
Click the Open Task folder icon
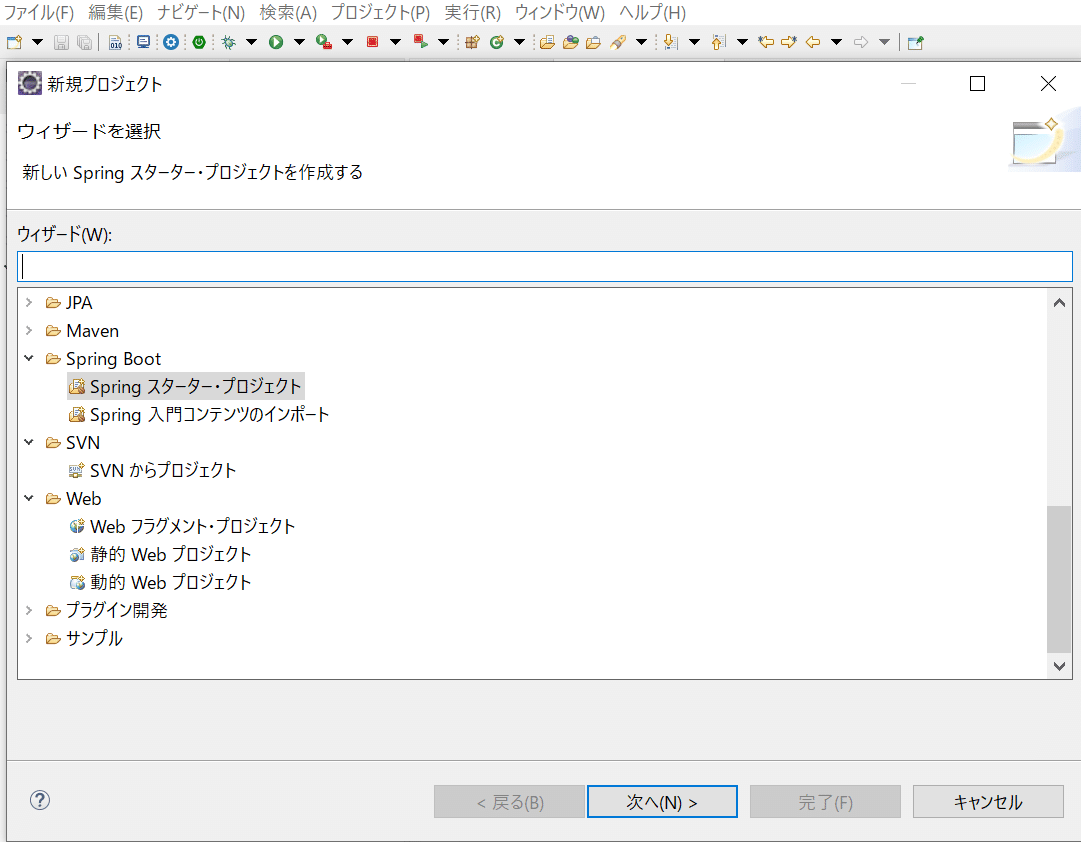tap(571, 42)
